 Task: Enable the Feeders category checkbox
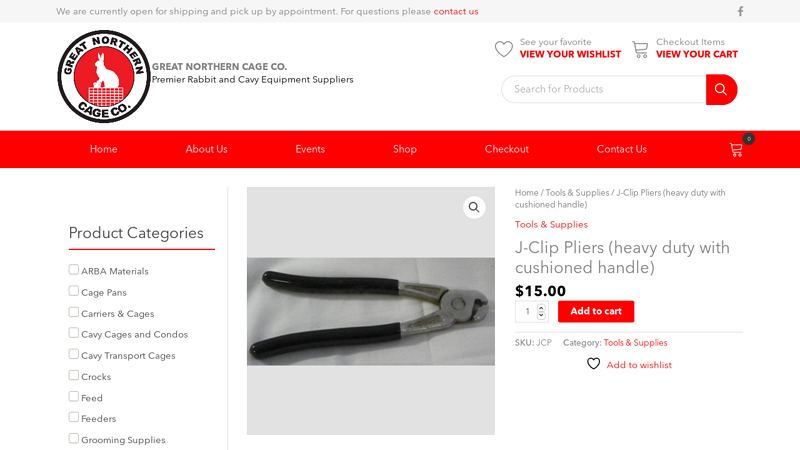74,417
